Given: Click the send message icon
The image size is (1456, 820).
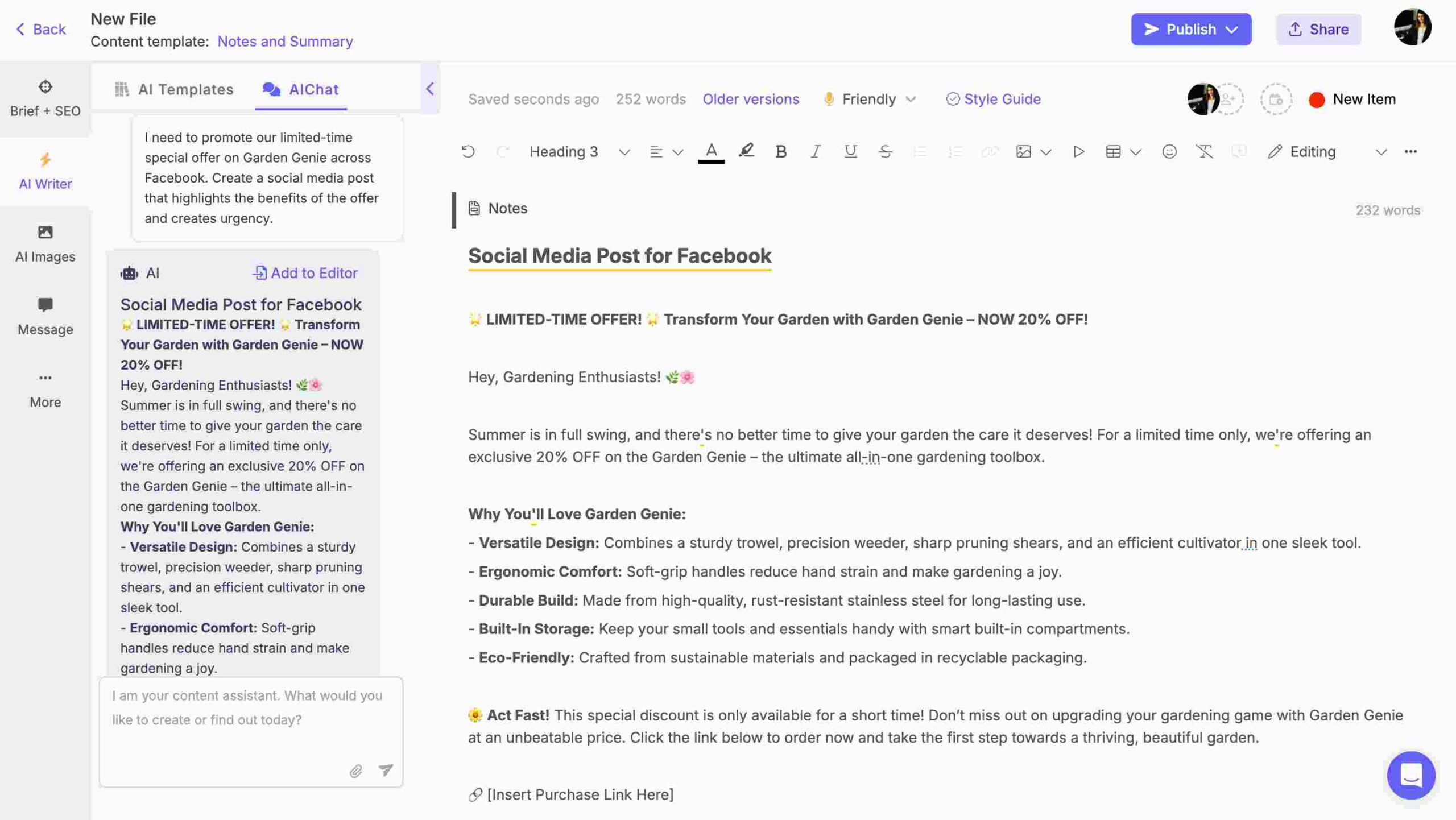Looking at the screenshot, I should pos(386,769).
